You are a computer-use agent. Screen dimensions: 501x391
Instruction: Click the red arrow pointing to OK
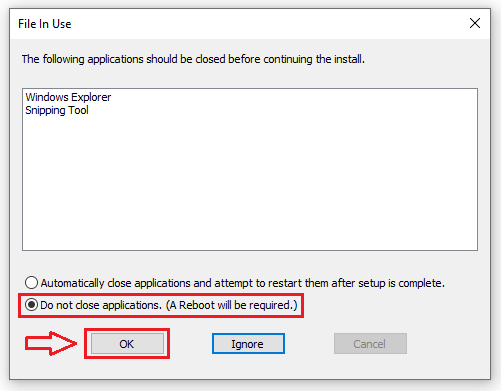pos(51,343)
